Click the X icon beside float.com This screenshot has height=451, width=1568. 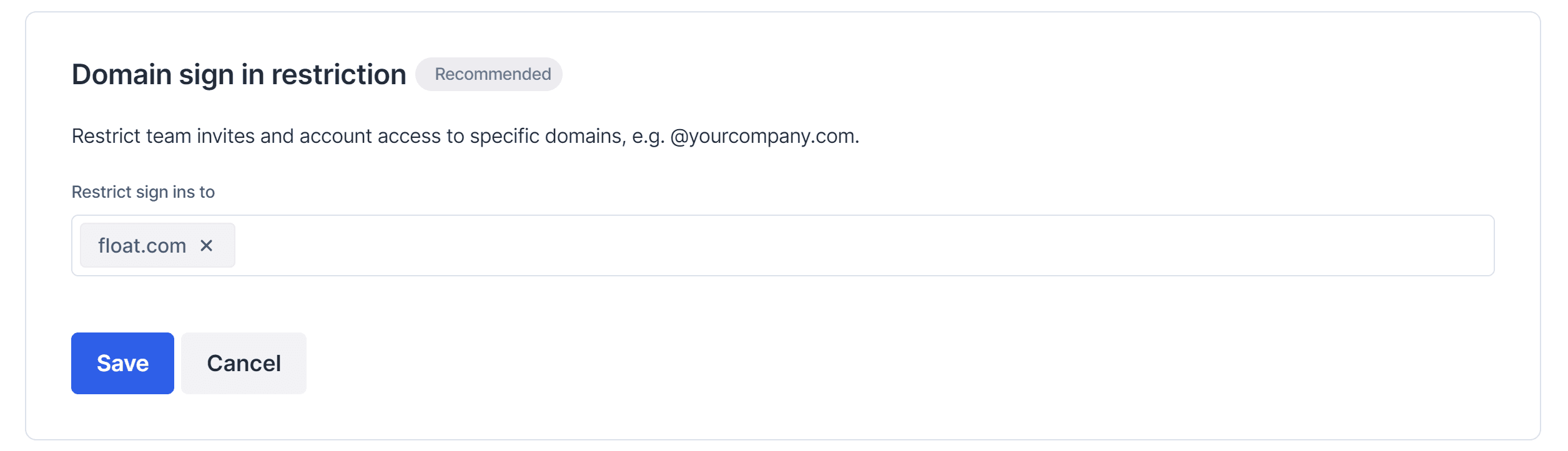point(206,246)
